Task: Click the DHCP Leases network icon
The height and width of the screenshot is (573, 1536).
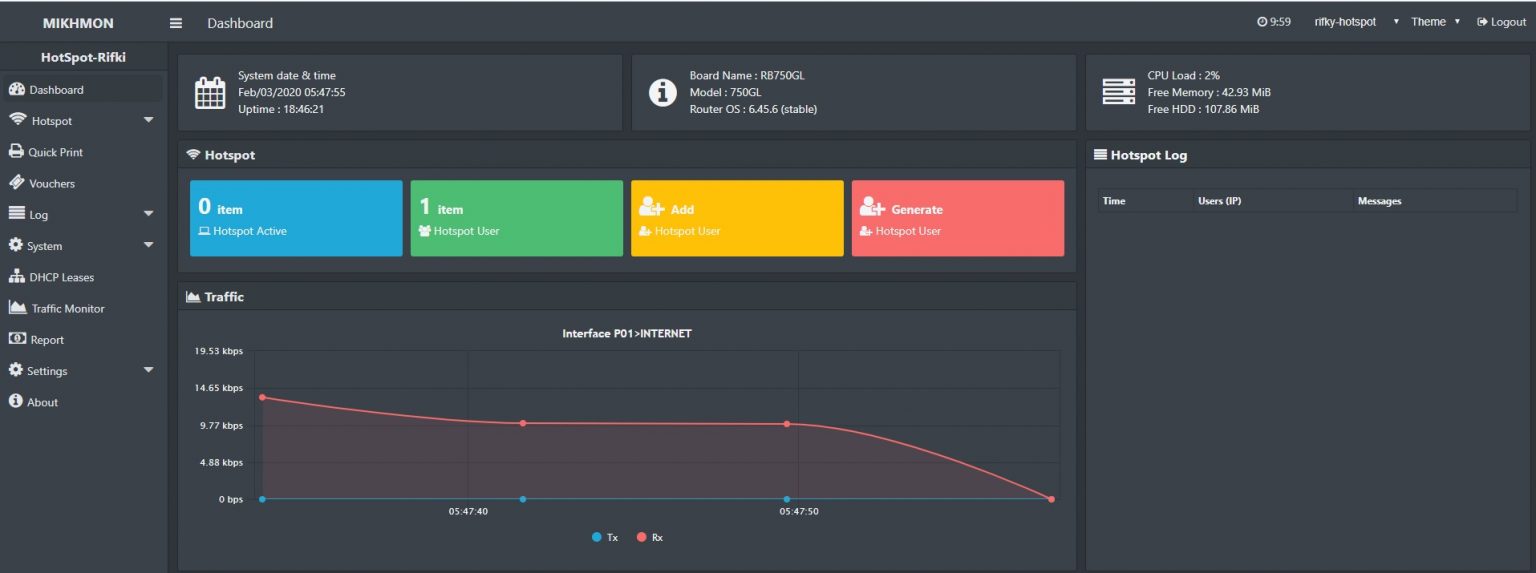Action: [x=16, y=276]
